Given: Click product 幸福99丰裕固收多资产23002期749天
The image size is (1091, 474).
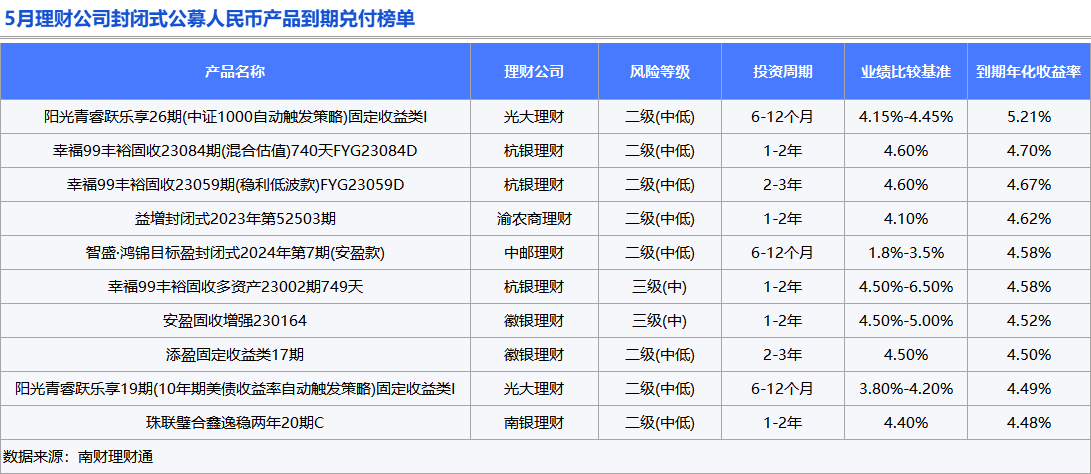Looking at the screenshot, I should point(235,287).
